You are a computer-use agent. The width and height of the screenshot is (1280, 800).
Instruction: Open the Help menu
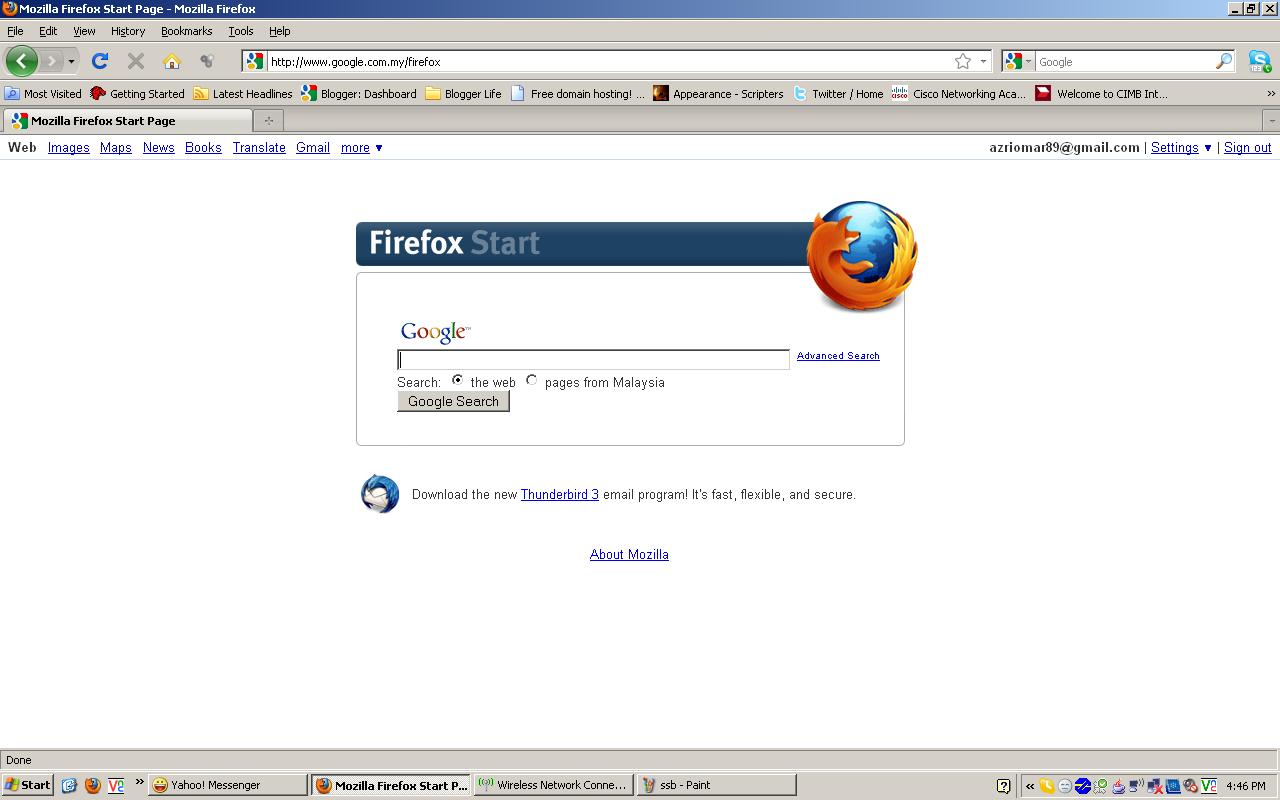[280, 31]
